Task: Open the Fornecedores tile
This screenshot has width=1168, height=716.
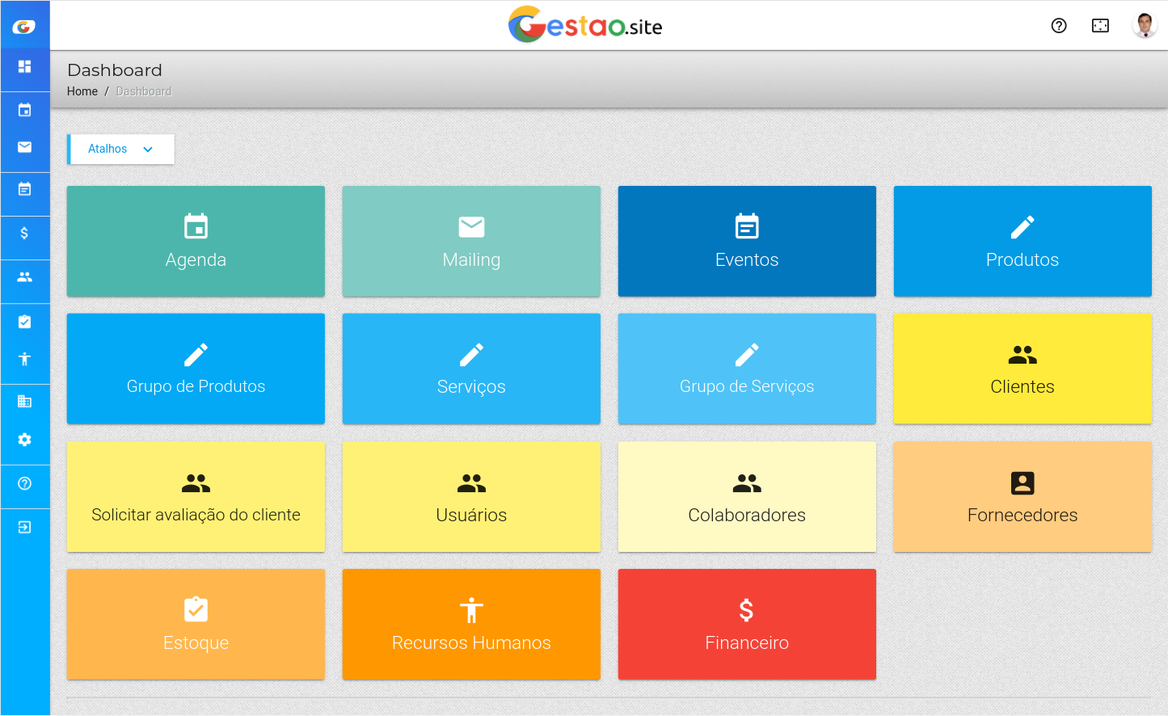Action: click(x=1022, y=497)
